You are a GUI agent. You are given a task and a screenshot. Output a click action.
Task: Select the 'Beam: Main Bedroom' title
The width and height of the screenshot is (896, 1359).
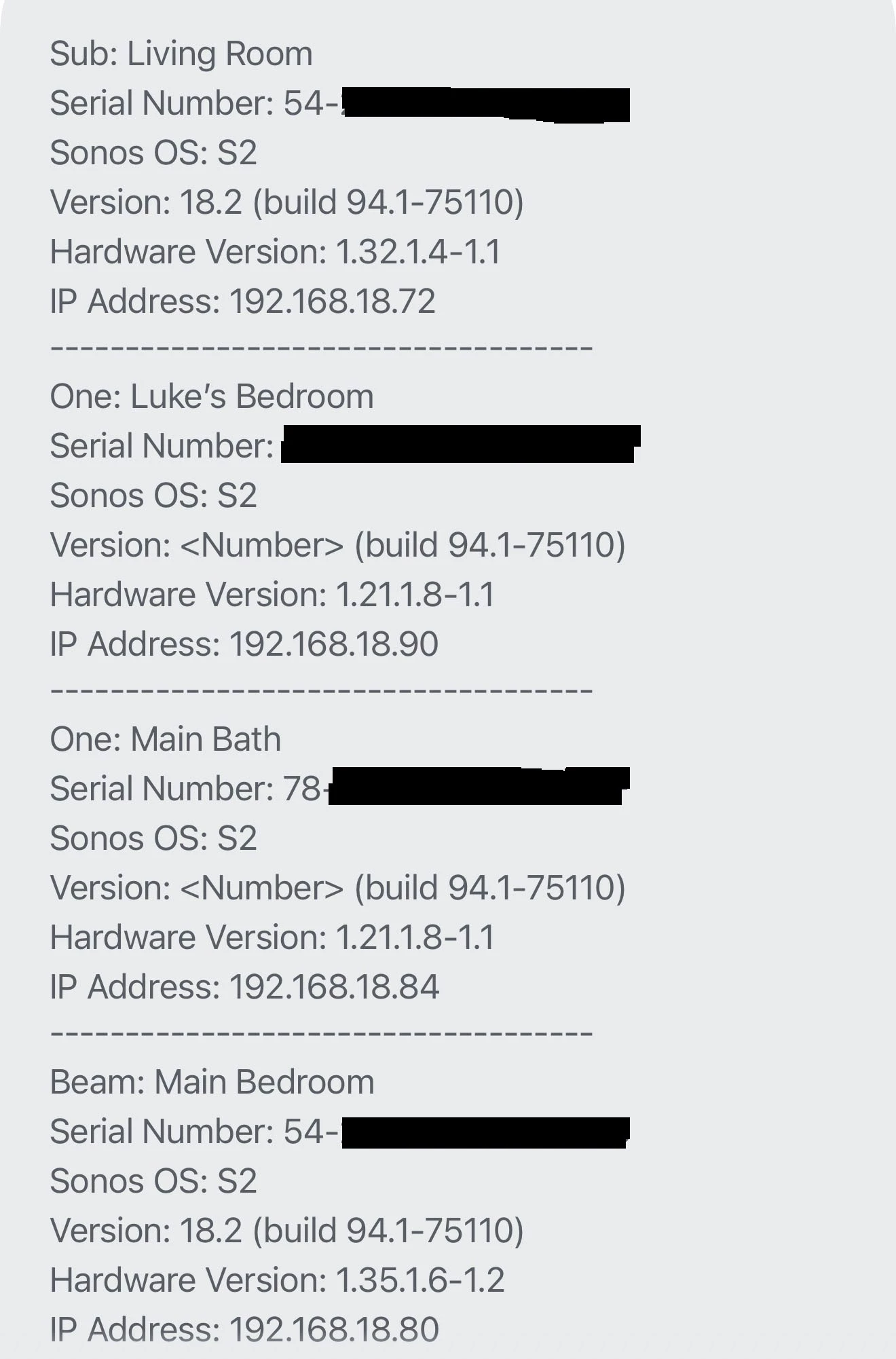[x=212, y=1082]
